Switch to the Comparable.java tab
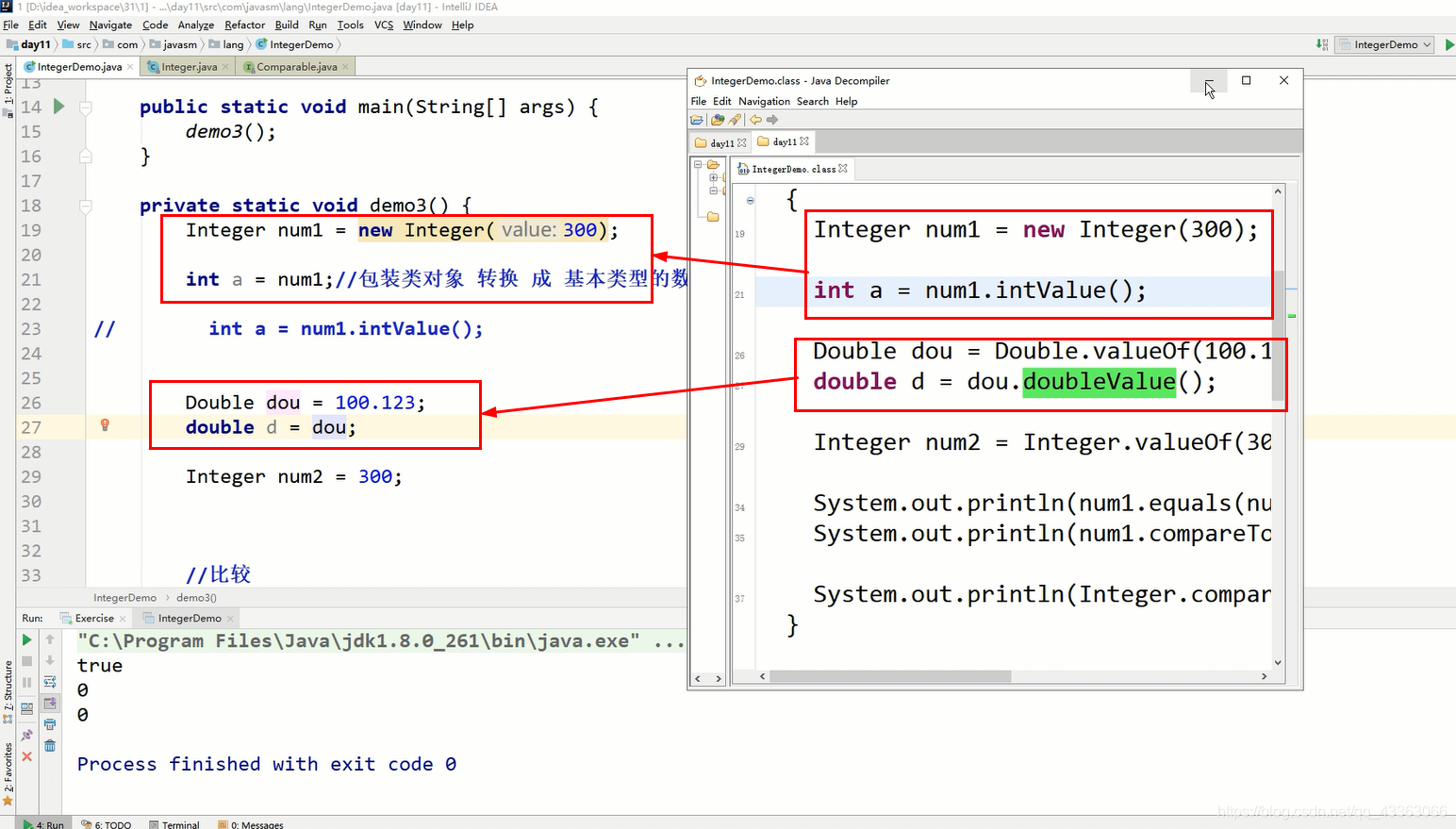 pyautogui.click(x=296, y=67)
